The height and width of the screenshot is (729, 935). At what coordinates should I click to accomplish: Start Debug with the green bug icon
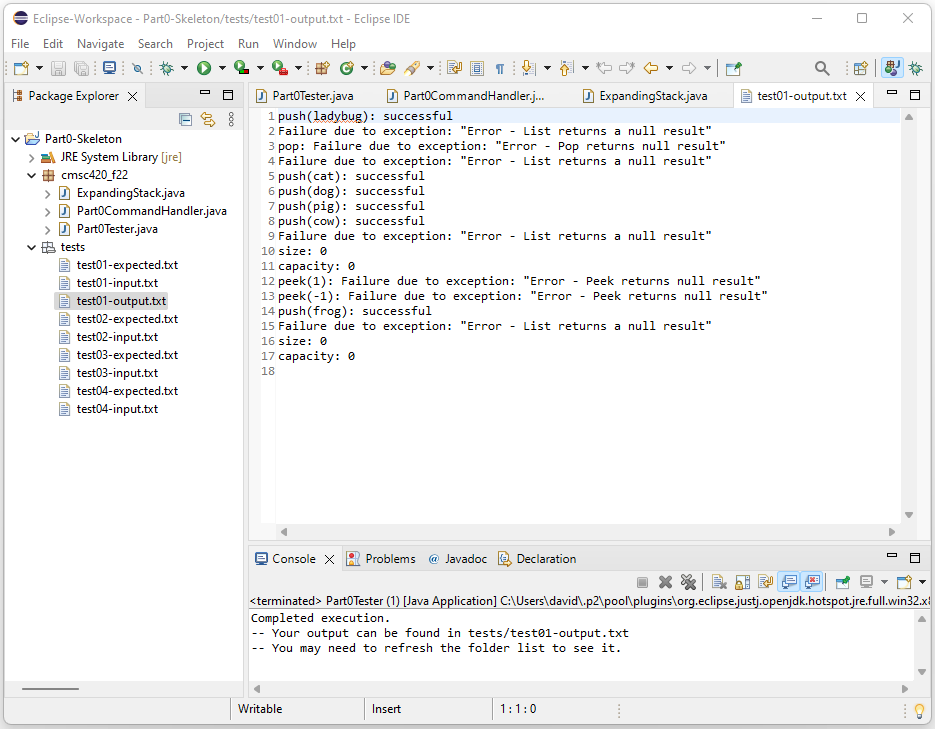pyautogui.click(x=167, y=69)
